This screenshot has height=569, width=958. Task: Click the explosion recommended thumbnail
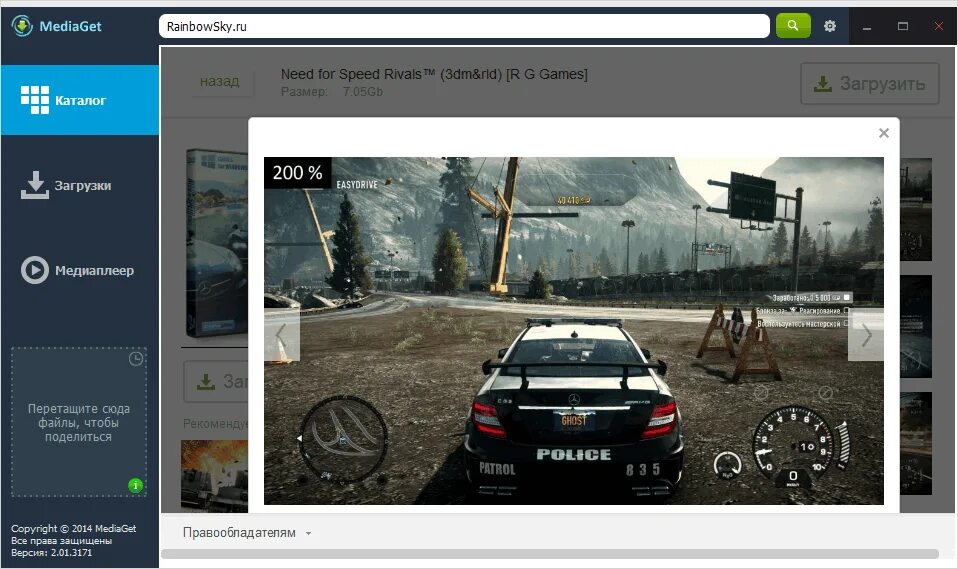[214, 476]
